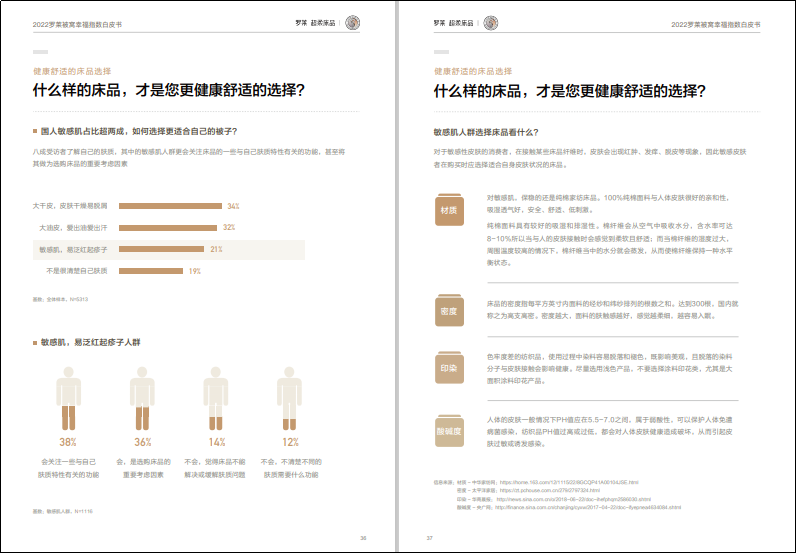Image resolution: width=797 pixels, height=554 pixels.
Task: Select the highlighted 敏感肌 21% row
Action: (x=169, y=250)
